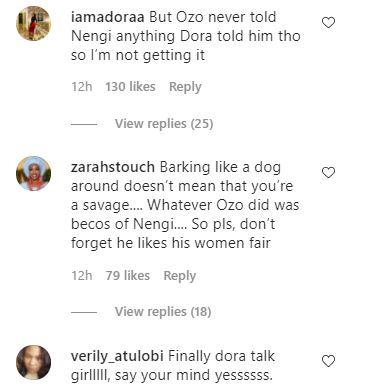Open the zarahstouch username link
The image size is (365, 391).
113,167
